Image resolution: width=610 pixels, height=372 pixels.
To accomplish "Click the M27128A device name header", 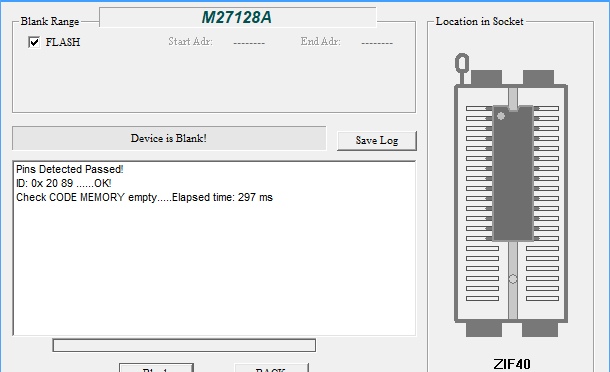I will [x=238, y=18].
